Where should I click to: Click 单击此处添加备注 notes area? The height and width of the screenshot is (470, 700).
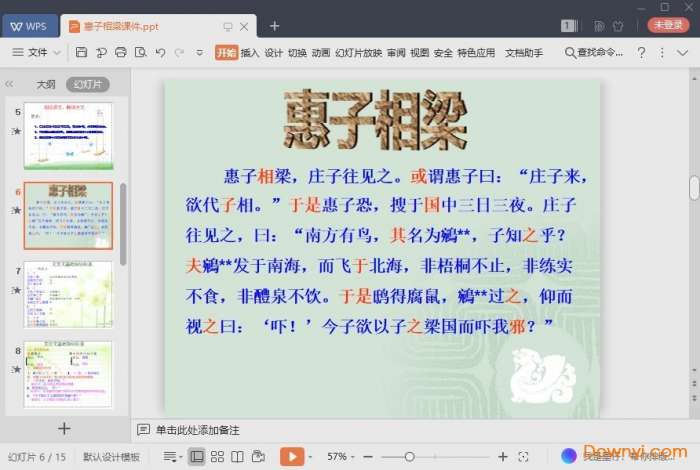pyautogui.click(x=197, y=430)
